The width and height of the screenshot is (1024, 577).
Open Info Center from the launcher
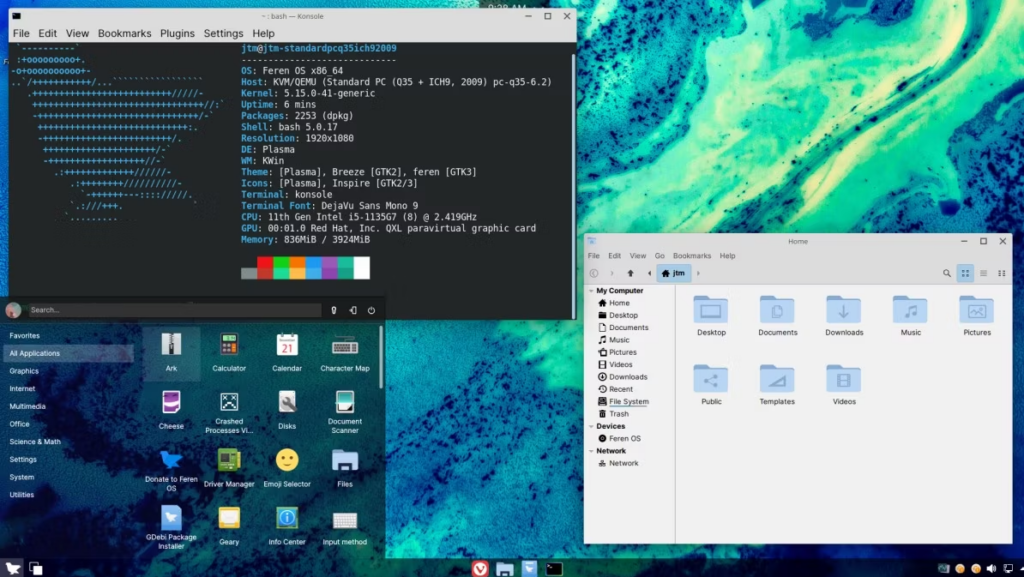click(x=287, y=525)
